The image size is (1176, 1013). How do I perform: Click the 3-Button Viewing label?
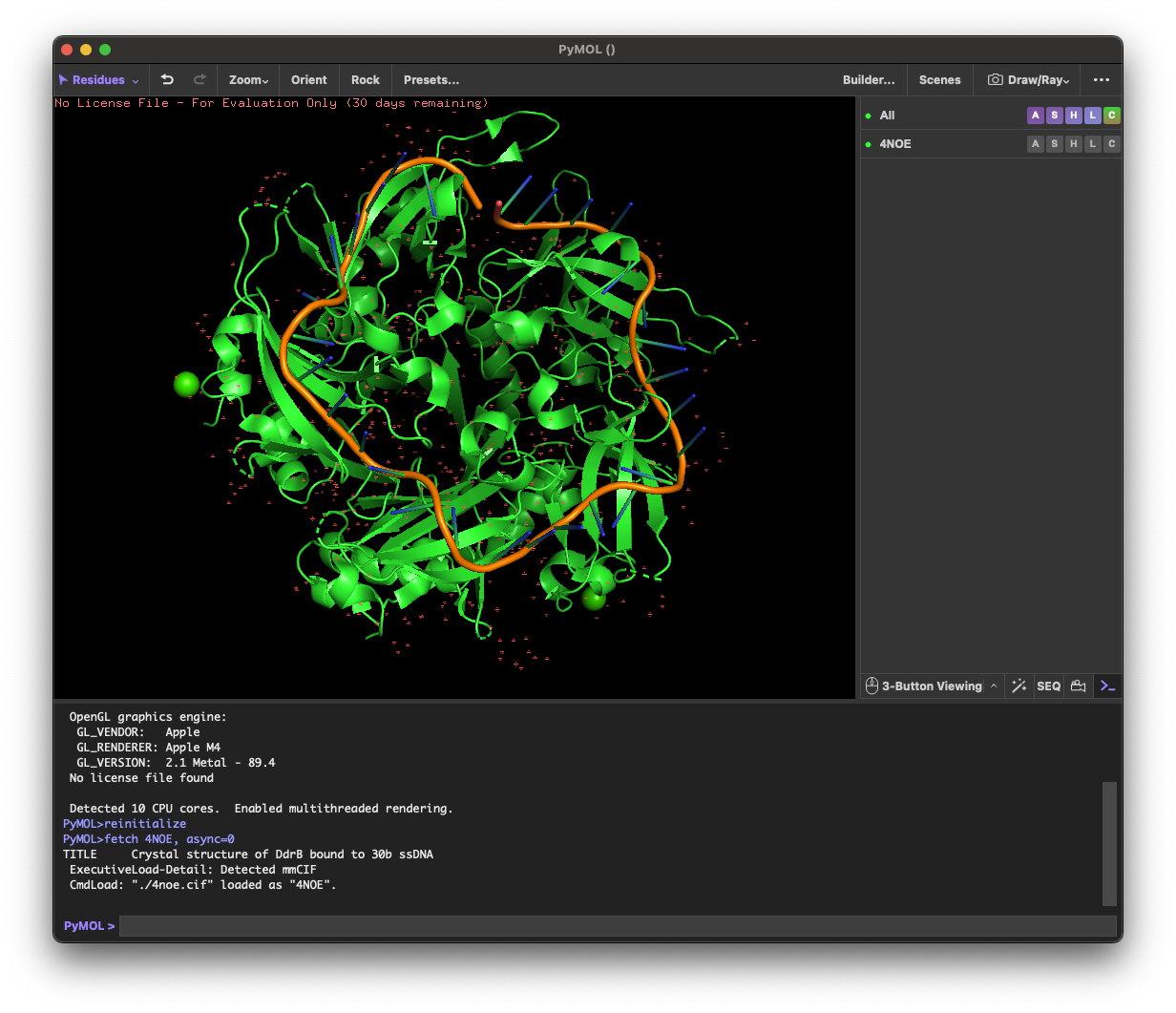click(x=932, y=686)
